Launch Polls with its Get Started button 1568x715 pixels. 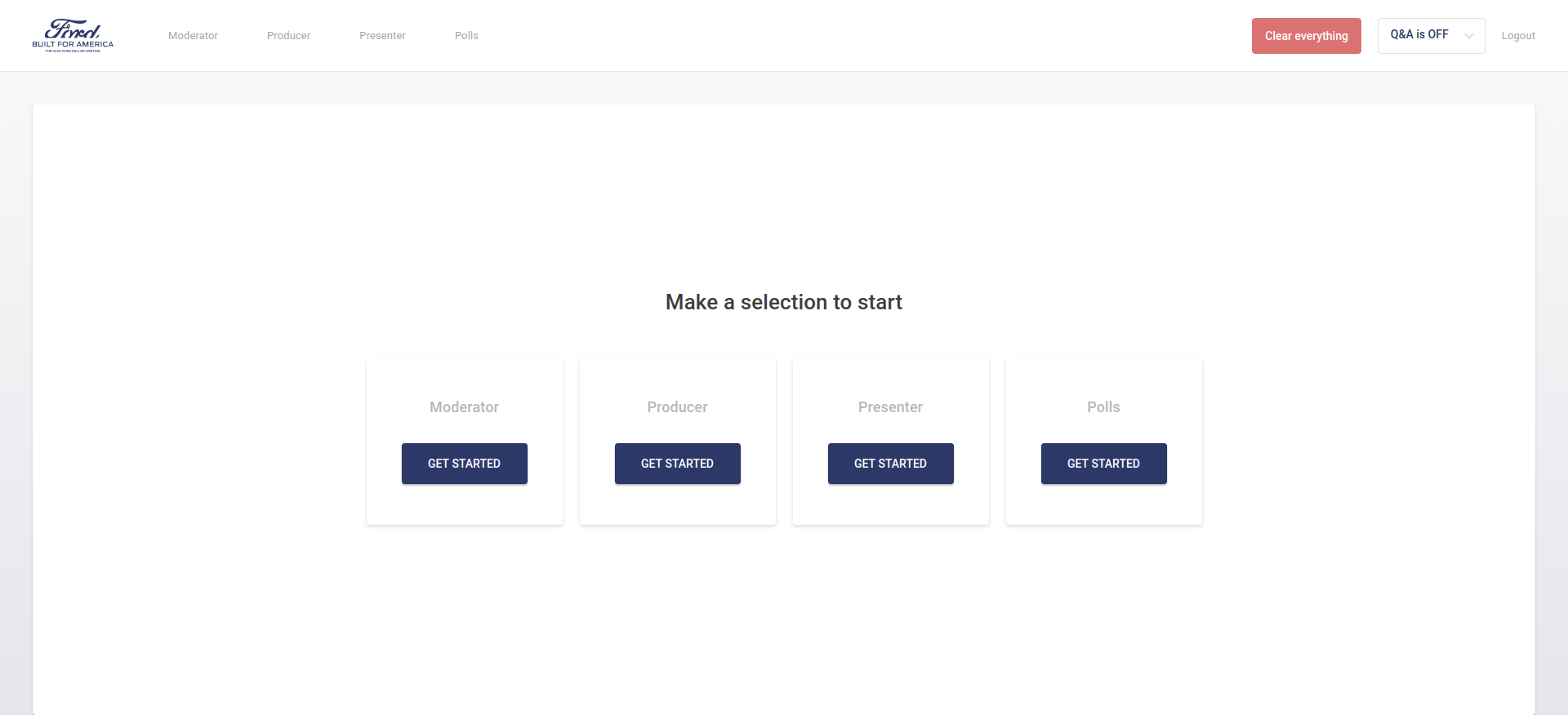click(x=1103, y=464)
